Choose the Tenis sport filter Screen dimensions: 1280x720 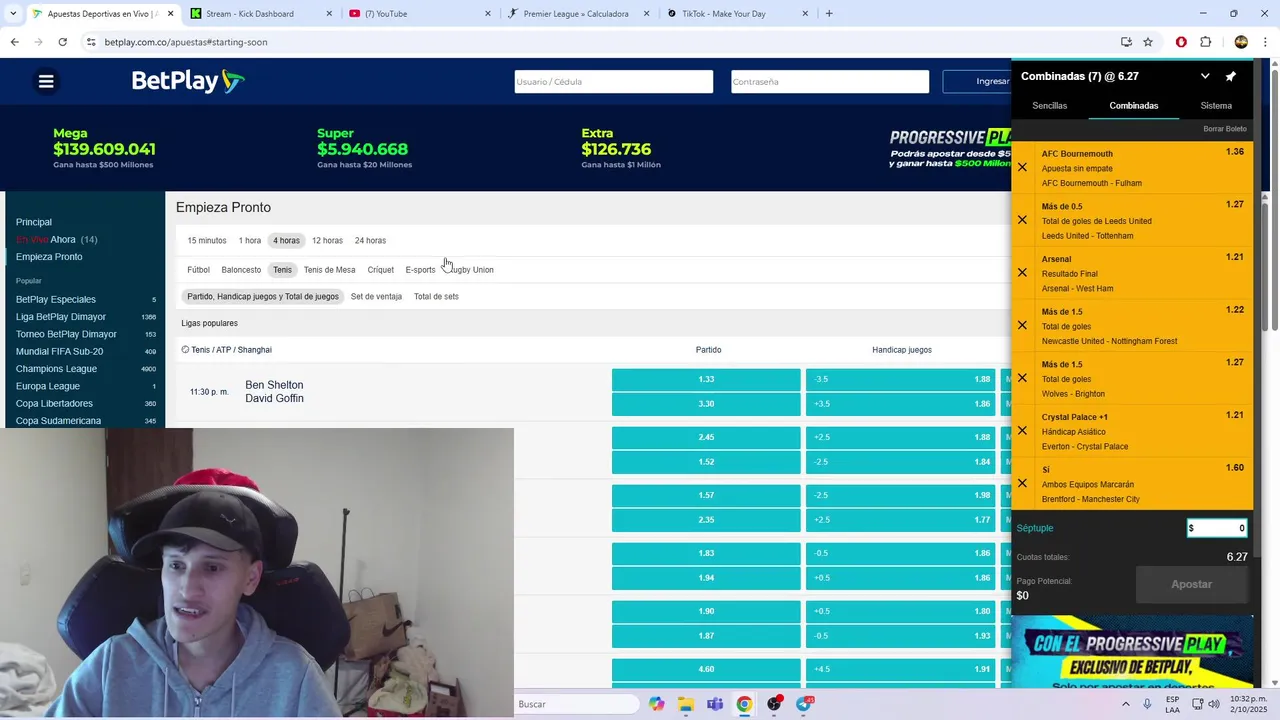283,270
